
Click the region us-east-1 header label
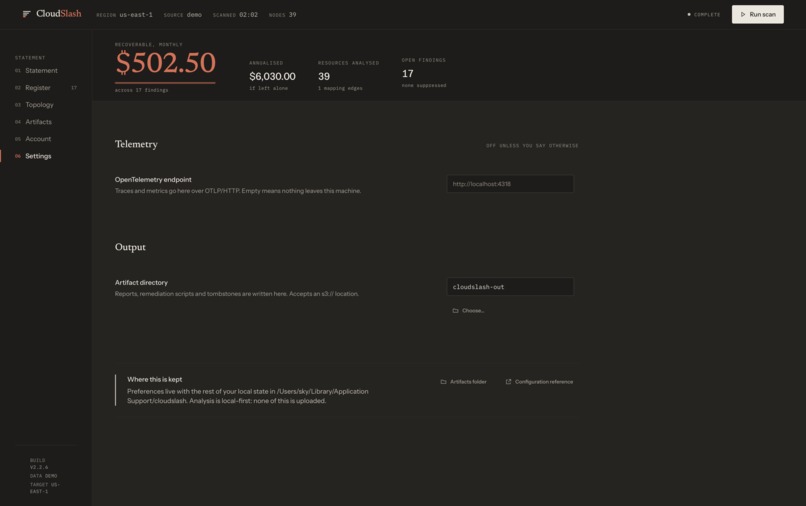point(124,15)
